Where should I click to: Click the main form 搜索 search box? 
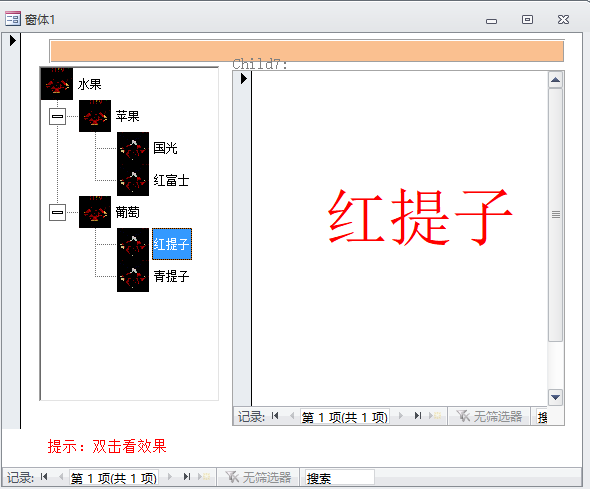[x=339, y=478]
